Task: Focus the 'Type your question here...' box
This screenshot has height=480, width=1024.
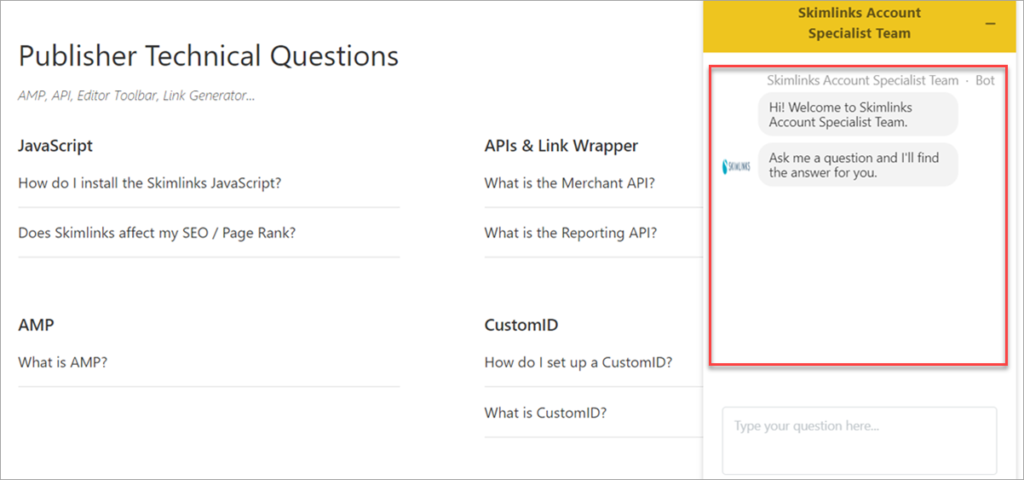Action: 859,440
